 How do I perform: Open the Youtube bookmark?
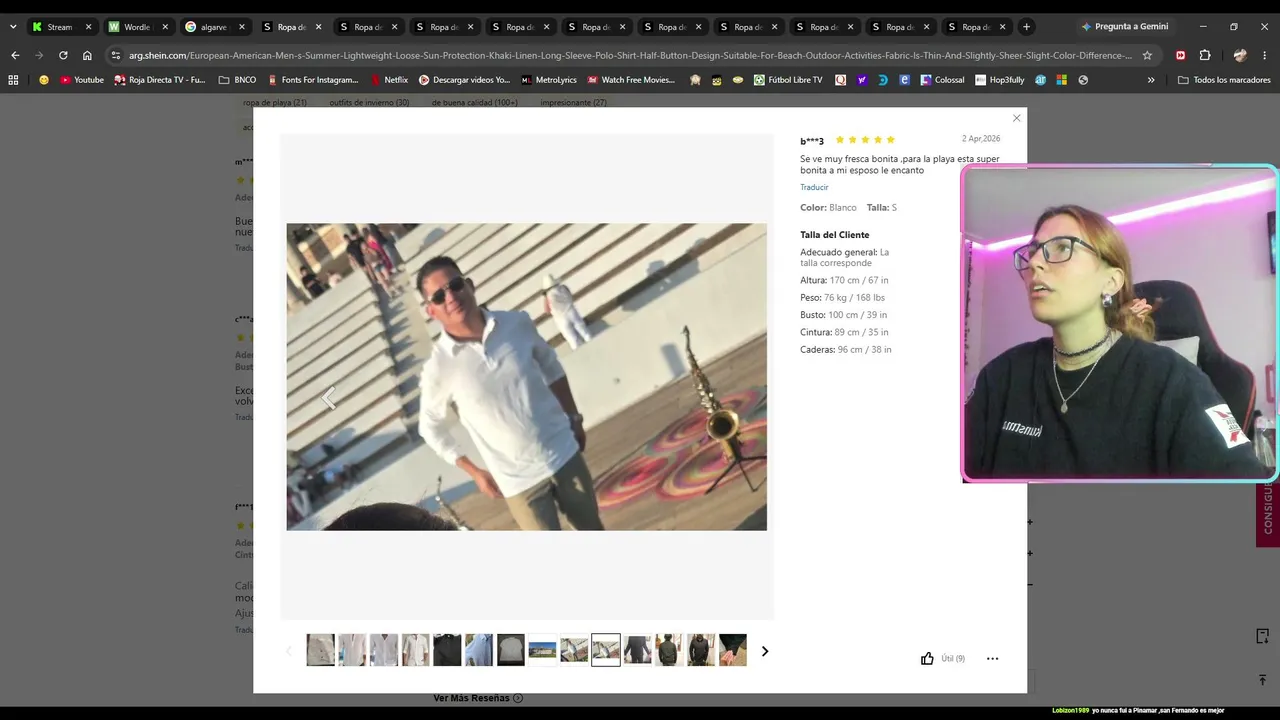[x=82, y=80]
